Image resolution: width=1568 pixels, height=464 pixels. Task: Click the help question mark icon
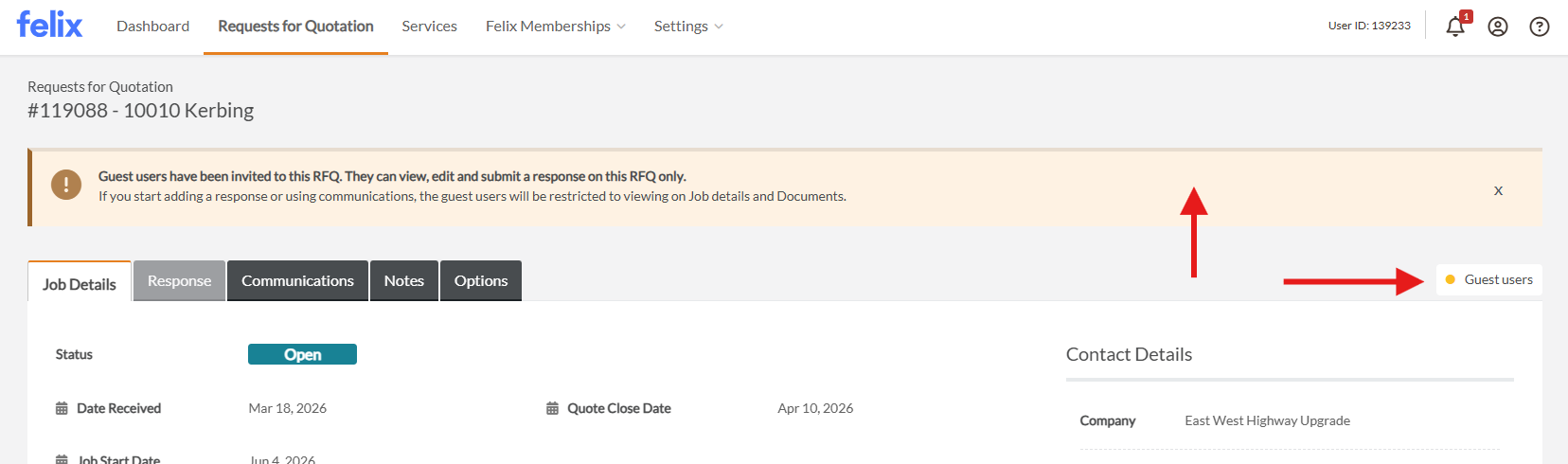coord(1540,27)
